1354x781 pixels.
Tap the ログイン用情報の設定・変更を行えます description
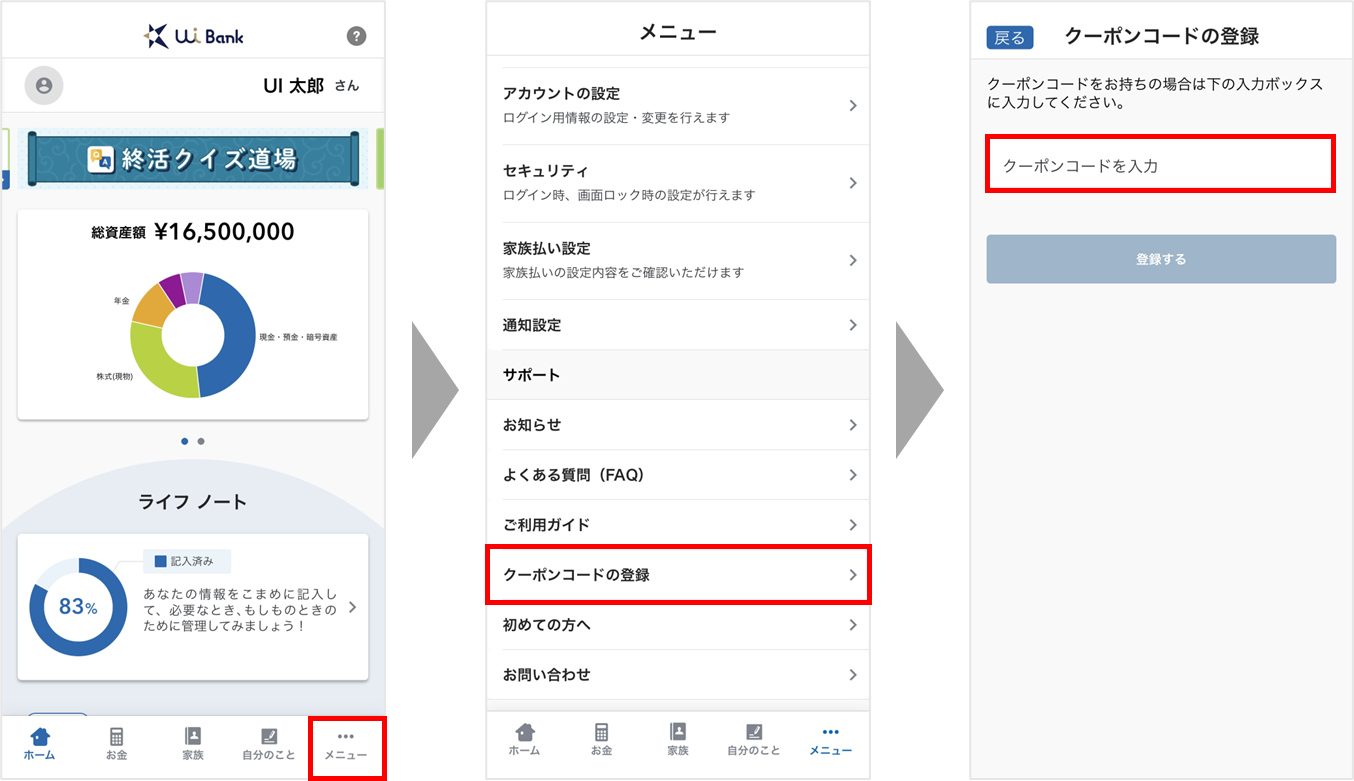click(x=616, y=118)
